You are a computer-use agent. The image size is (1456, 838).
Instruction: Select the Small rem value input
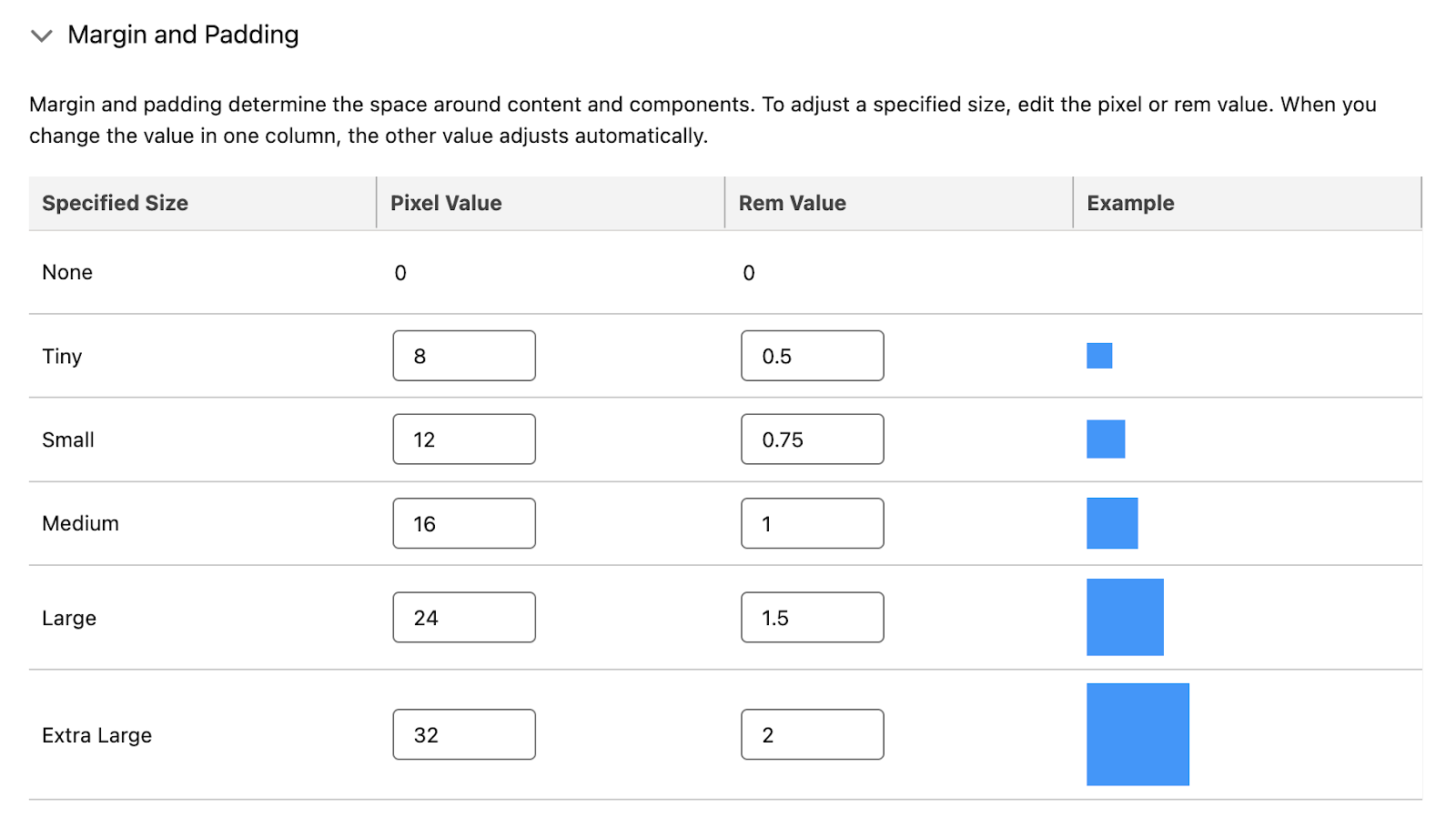pyautogui.click(x=813, y=439)
